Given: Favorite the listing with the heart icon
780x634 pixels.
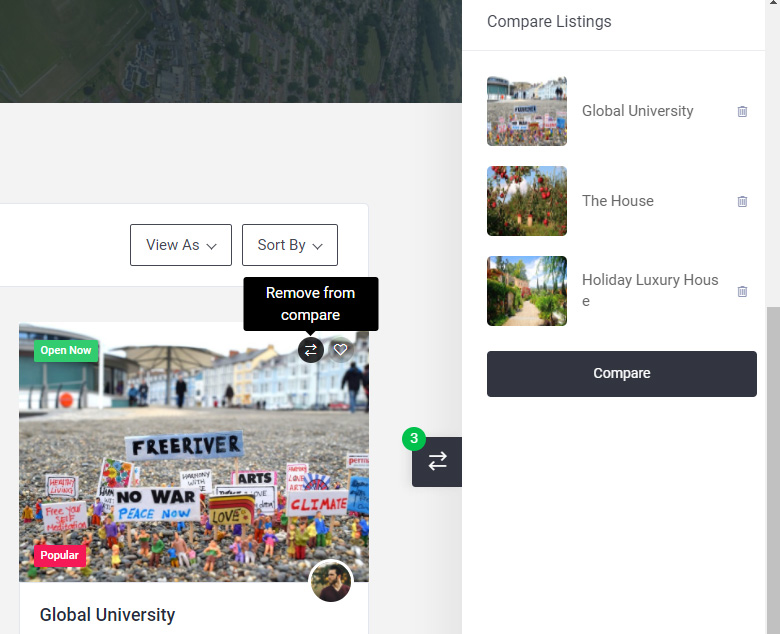Looking at the screenshot, I should [341, 350].
